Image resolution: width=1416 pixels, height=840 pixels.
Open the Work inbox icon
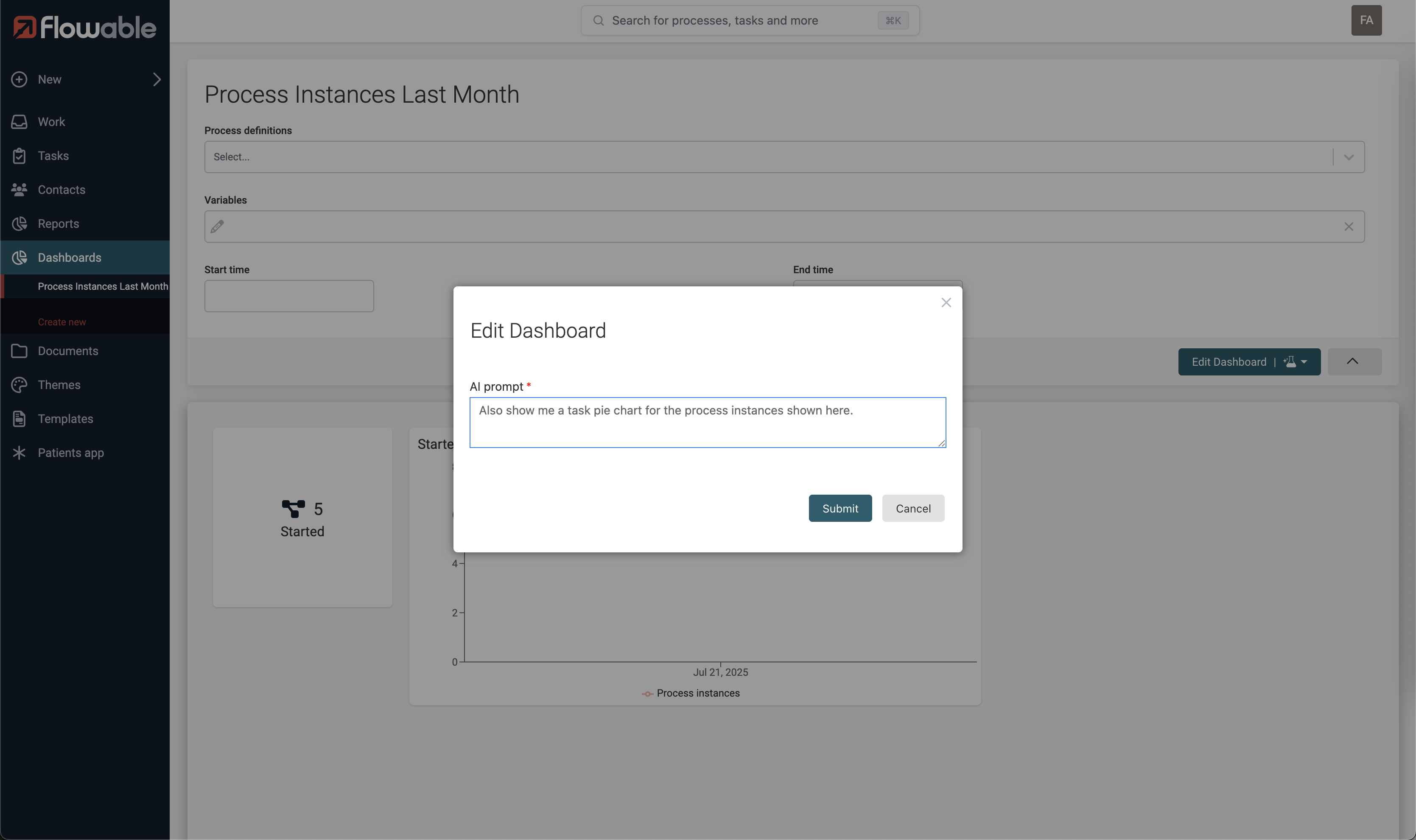pyautogui.click(x=19, y=122)
